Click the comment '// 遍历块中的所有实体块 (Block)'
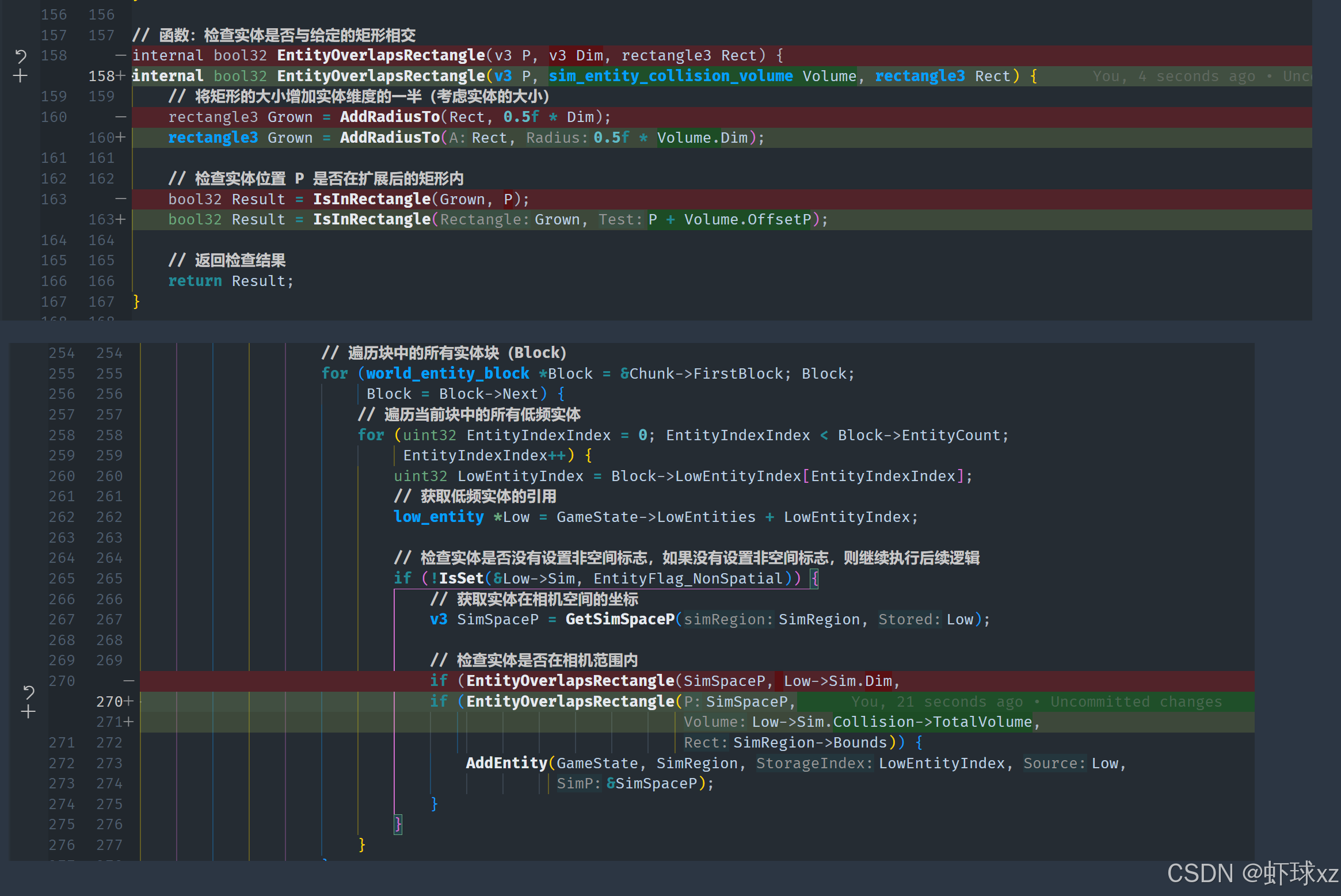The height and width of the screenshot is (896, 1341). point(444,353)
